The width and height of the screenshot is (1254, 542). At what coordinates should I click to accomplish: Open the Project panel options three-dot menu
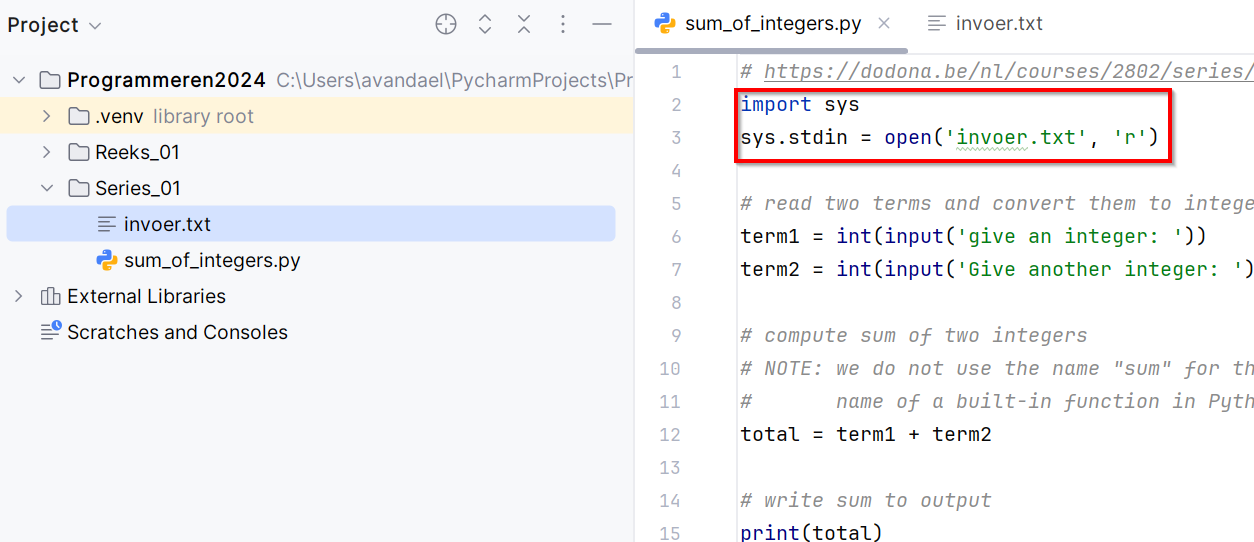tap(563, 25)
